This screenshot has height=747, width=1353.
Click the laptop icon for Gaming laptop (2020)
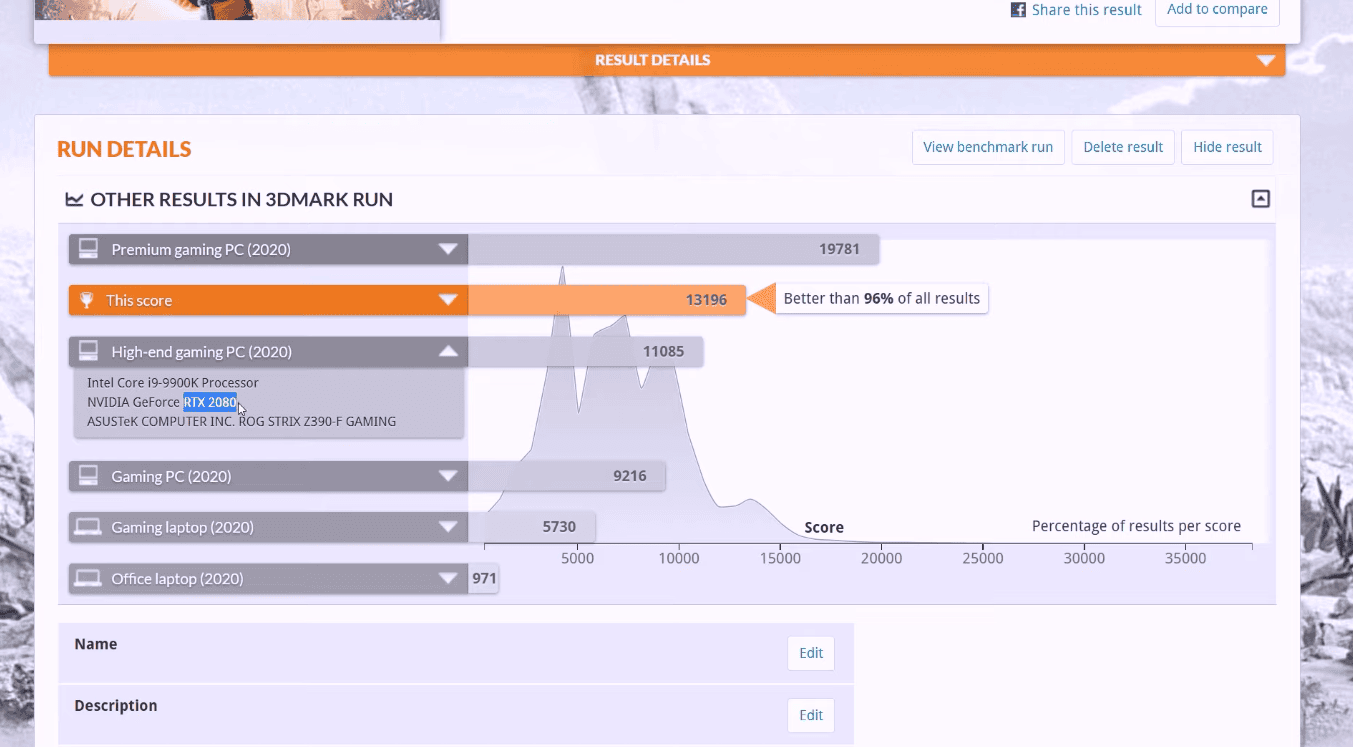pos(88,527)
